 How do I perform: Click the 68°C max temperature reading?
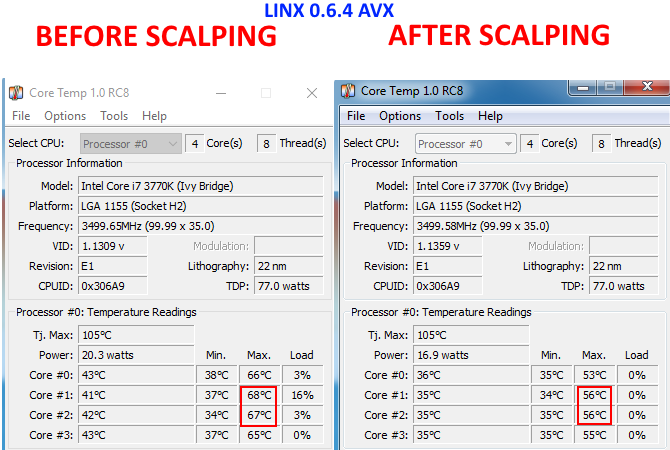257,395
